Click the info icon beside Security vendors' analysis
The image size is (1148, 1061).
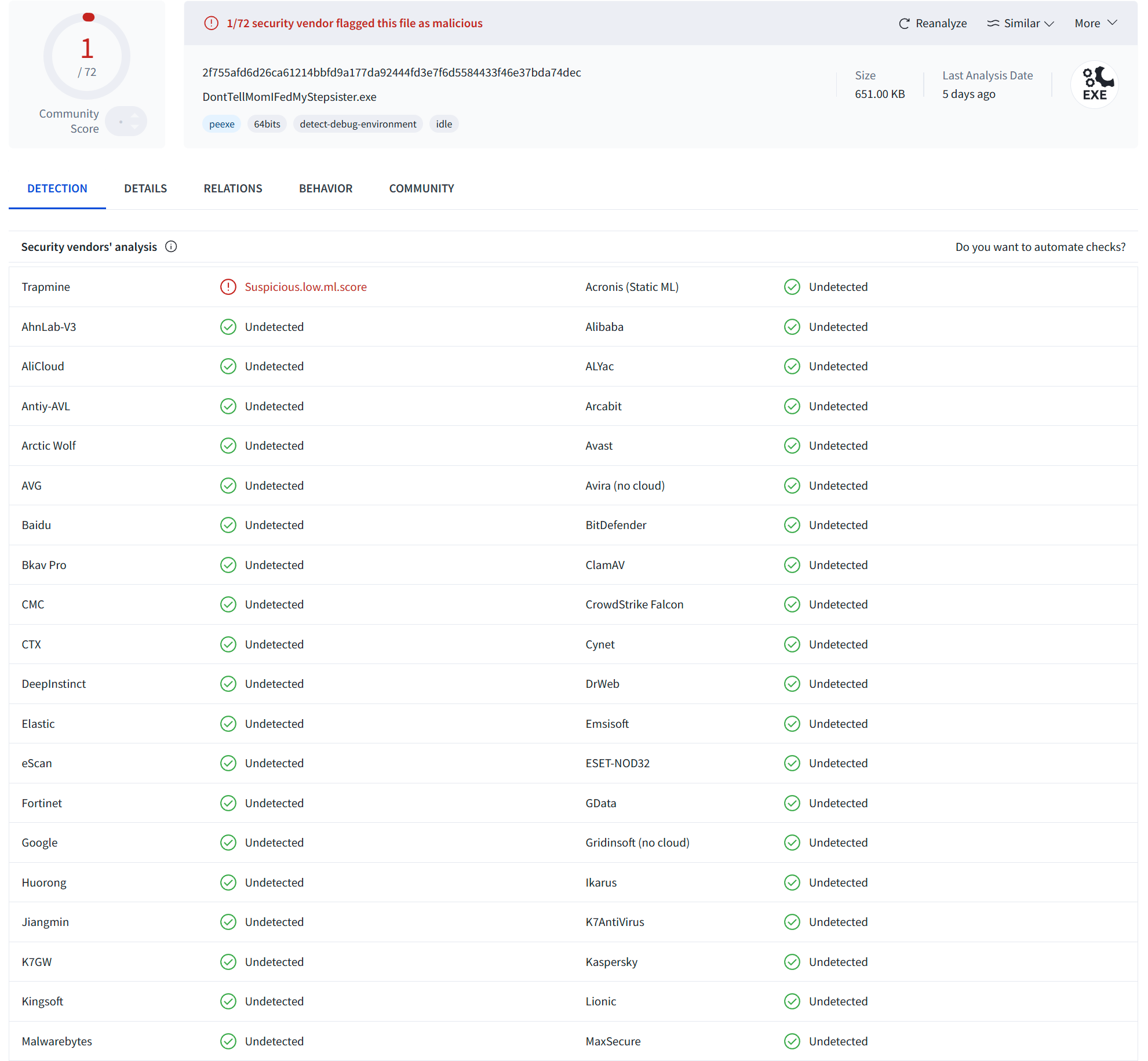(171, 247)
